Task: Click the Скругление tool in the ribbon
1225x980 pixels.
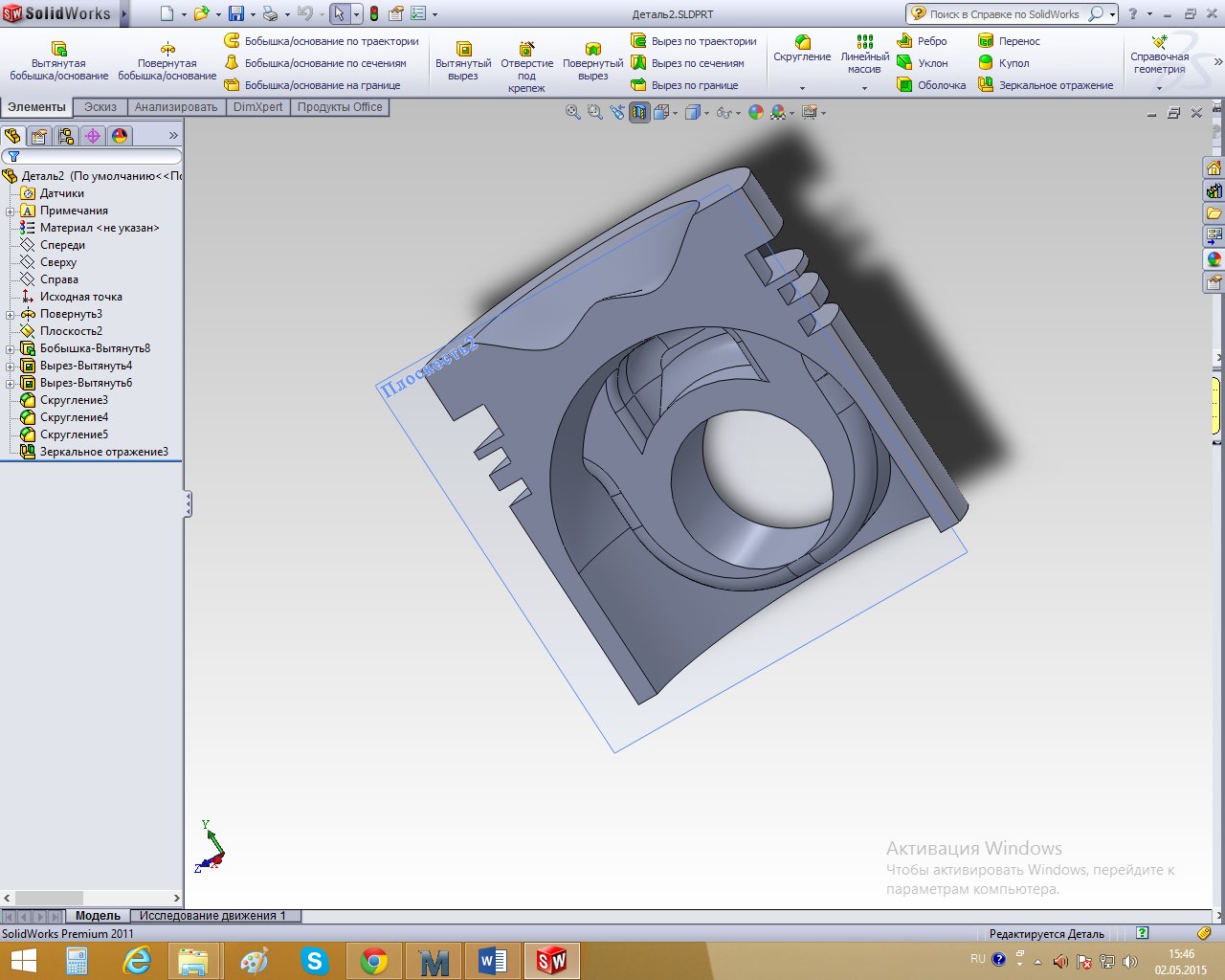Action: (802, 50)
